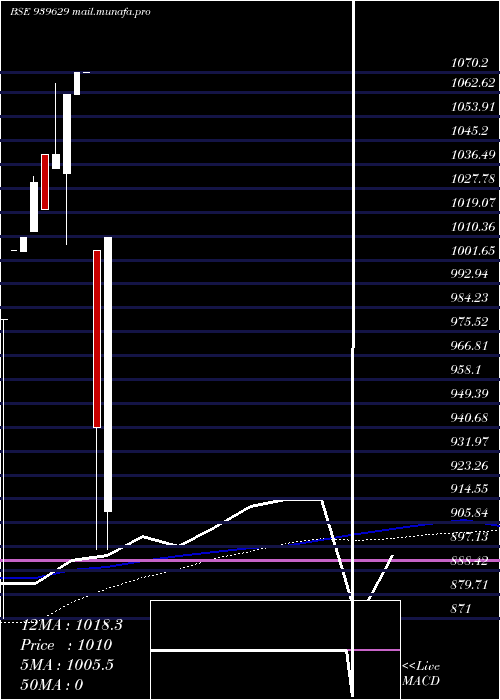Click the 931.97 price axis label

[x=469, y=442]
